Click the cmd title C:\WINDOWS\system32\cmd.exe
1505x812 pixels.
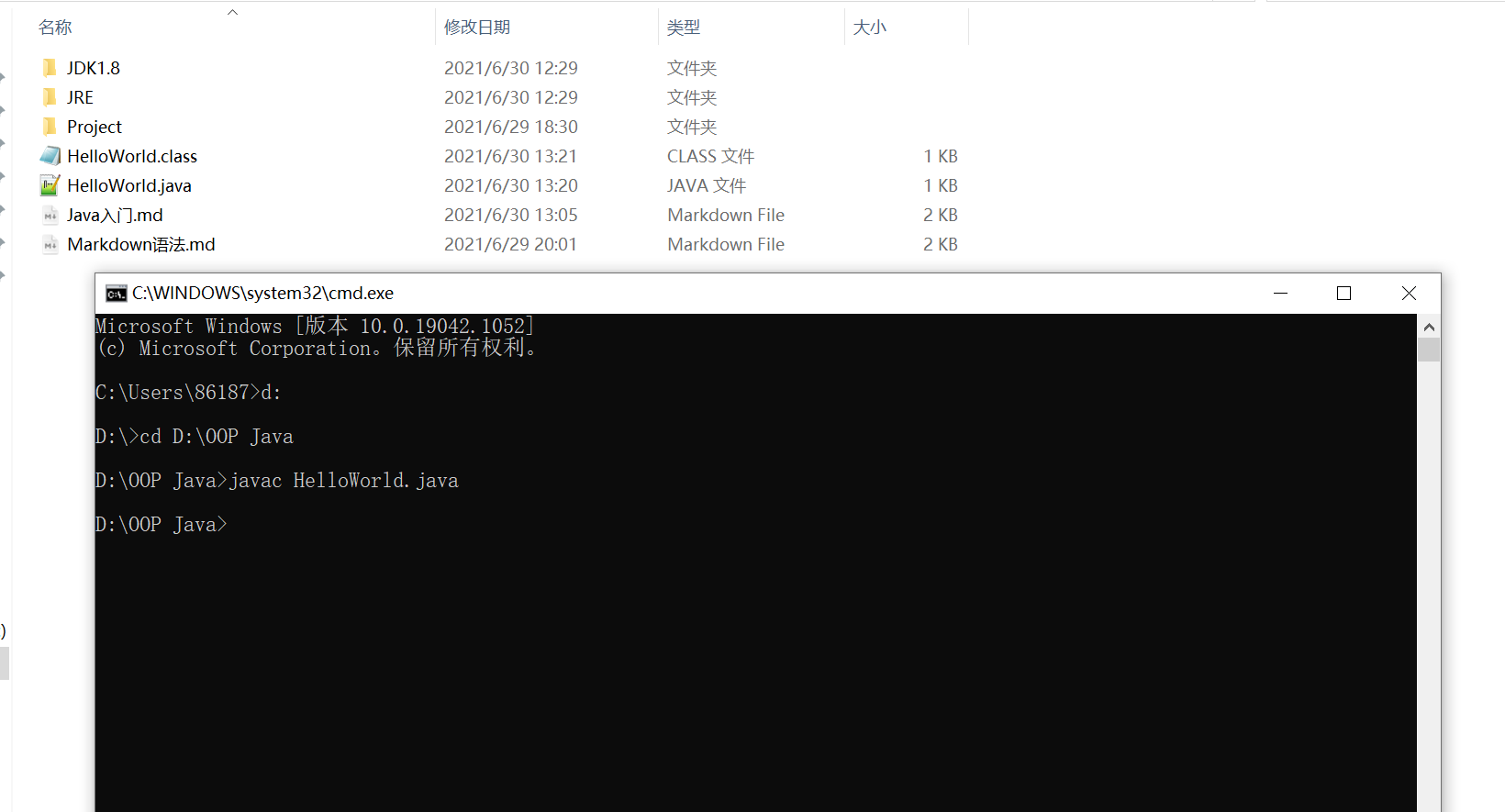coord(262,294)
